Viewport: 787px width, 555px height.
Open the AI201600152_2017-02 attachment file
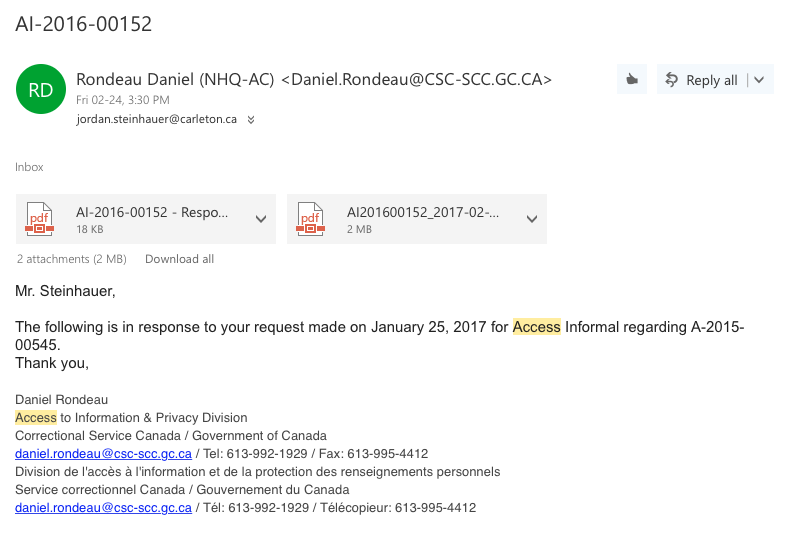423,213
